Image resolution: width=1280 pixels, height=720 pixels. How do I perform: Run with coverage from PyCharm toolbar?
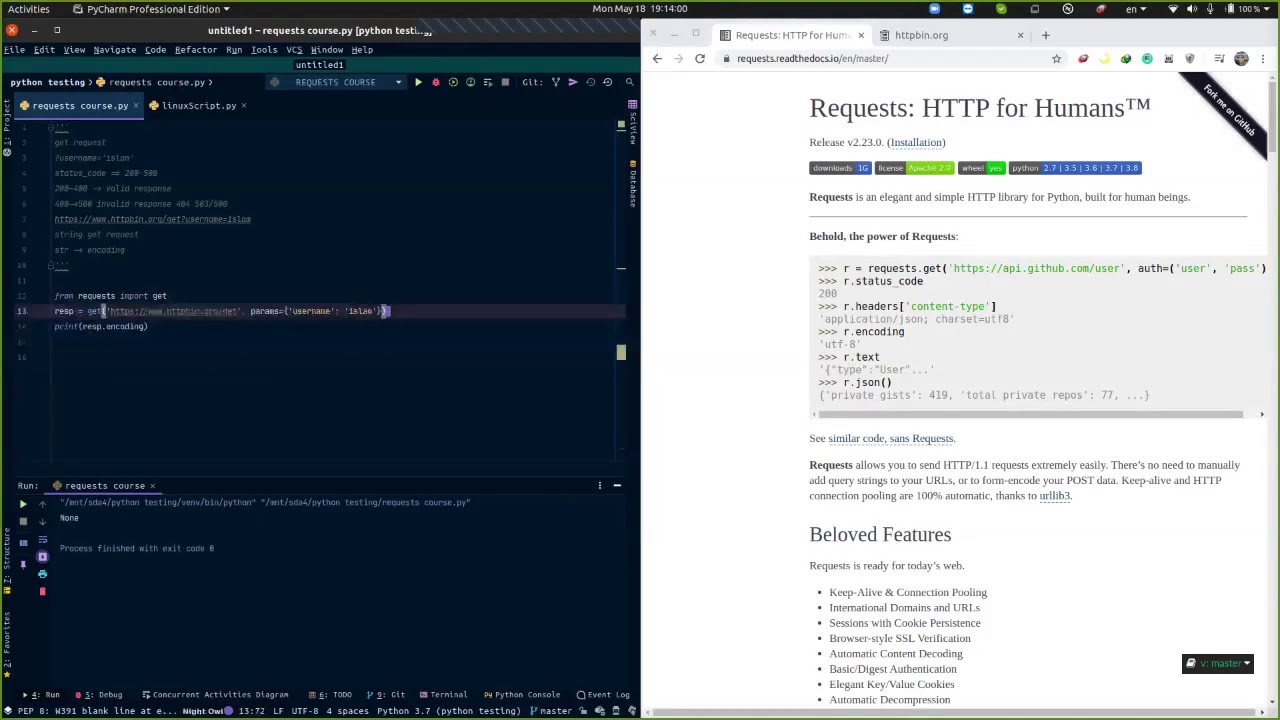pyautogui.click(x=453, y=82)
